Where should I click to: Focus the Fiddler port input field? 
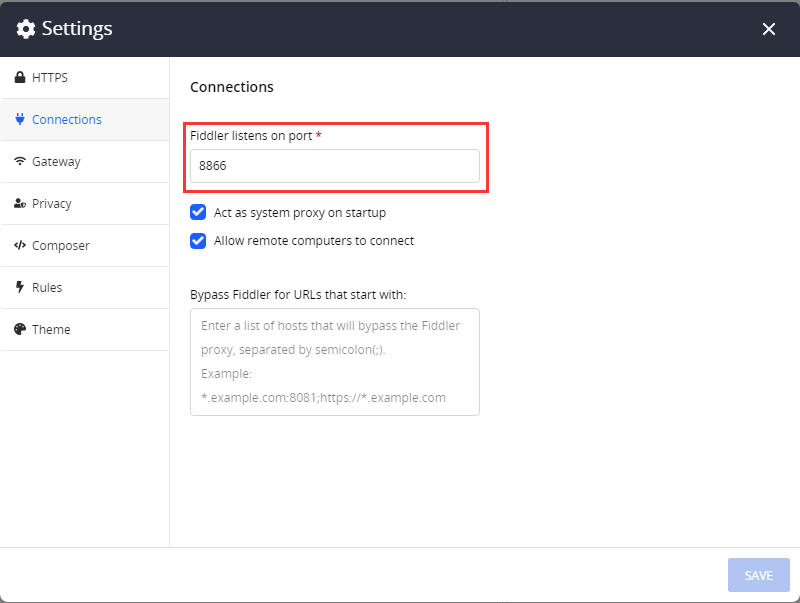pos(335,166)
